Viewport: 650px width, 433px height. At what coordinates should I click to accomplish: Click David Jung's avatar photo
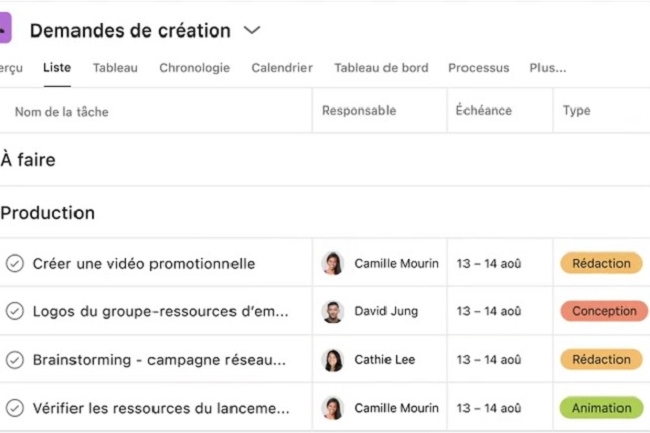point(332,311)
